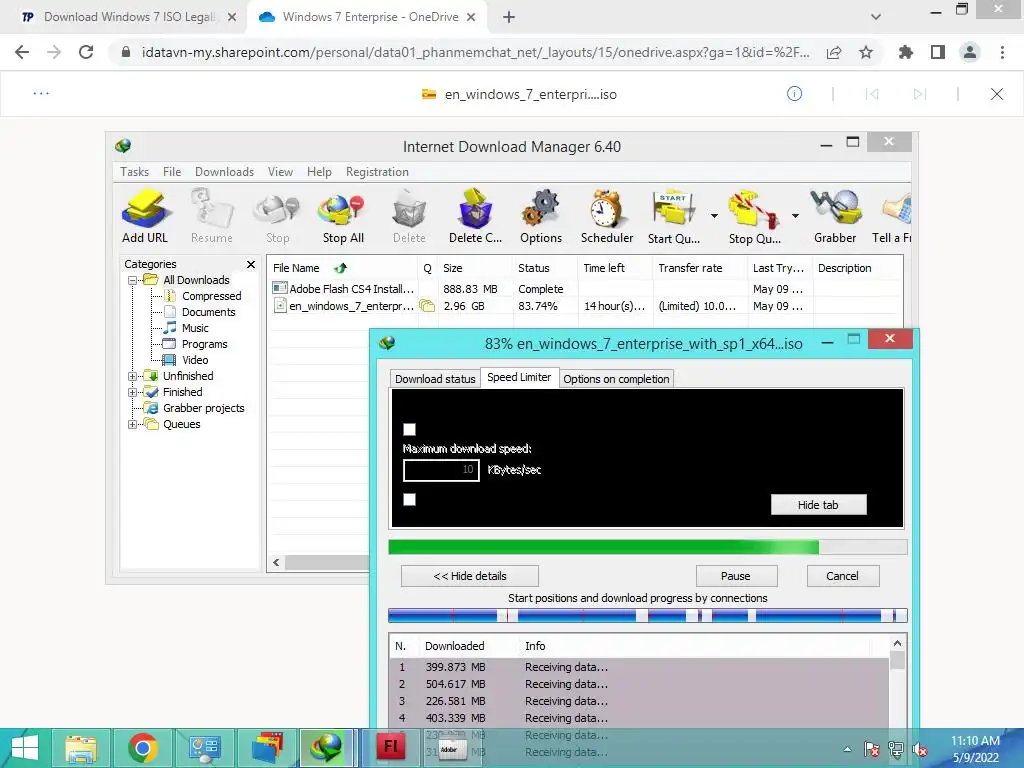Click the Add URL toolbar icon
Image resolution: width=1024 pixels, height=768 pixels.
click(145, 216)
